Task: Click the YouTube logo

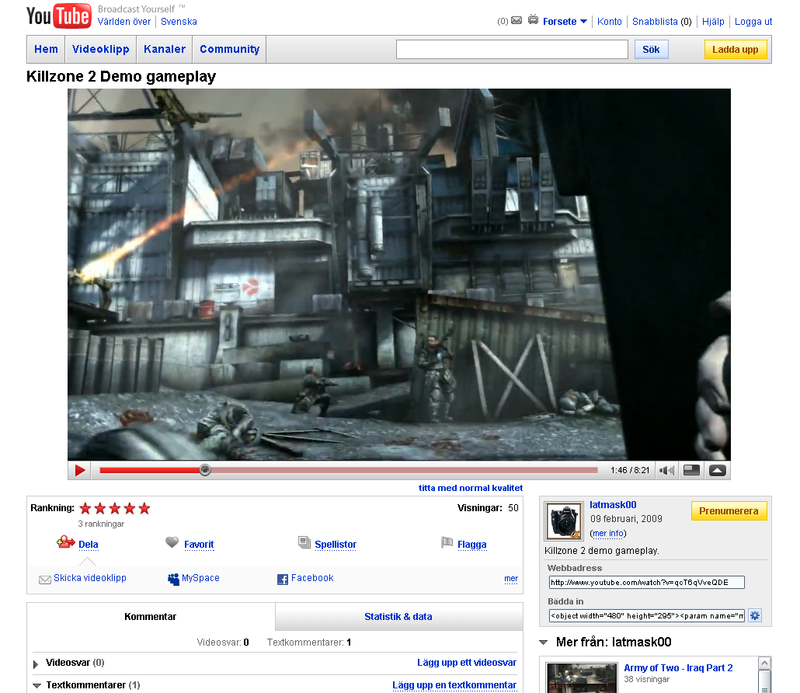Action: click(59, 16)
